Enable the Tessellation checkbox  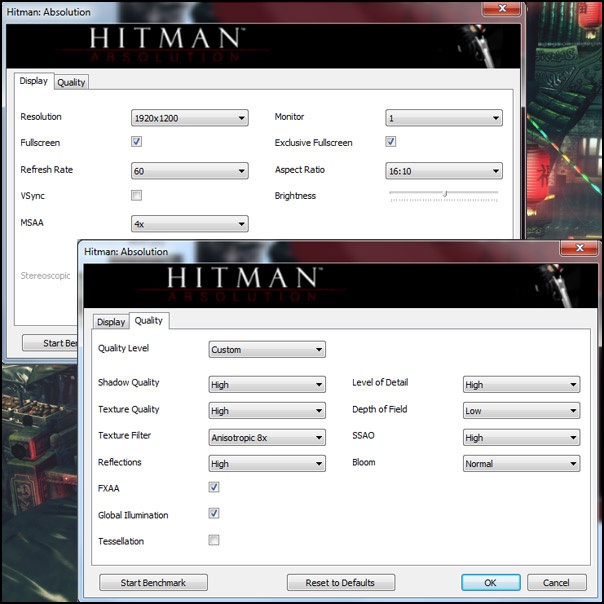[214, 540]
